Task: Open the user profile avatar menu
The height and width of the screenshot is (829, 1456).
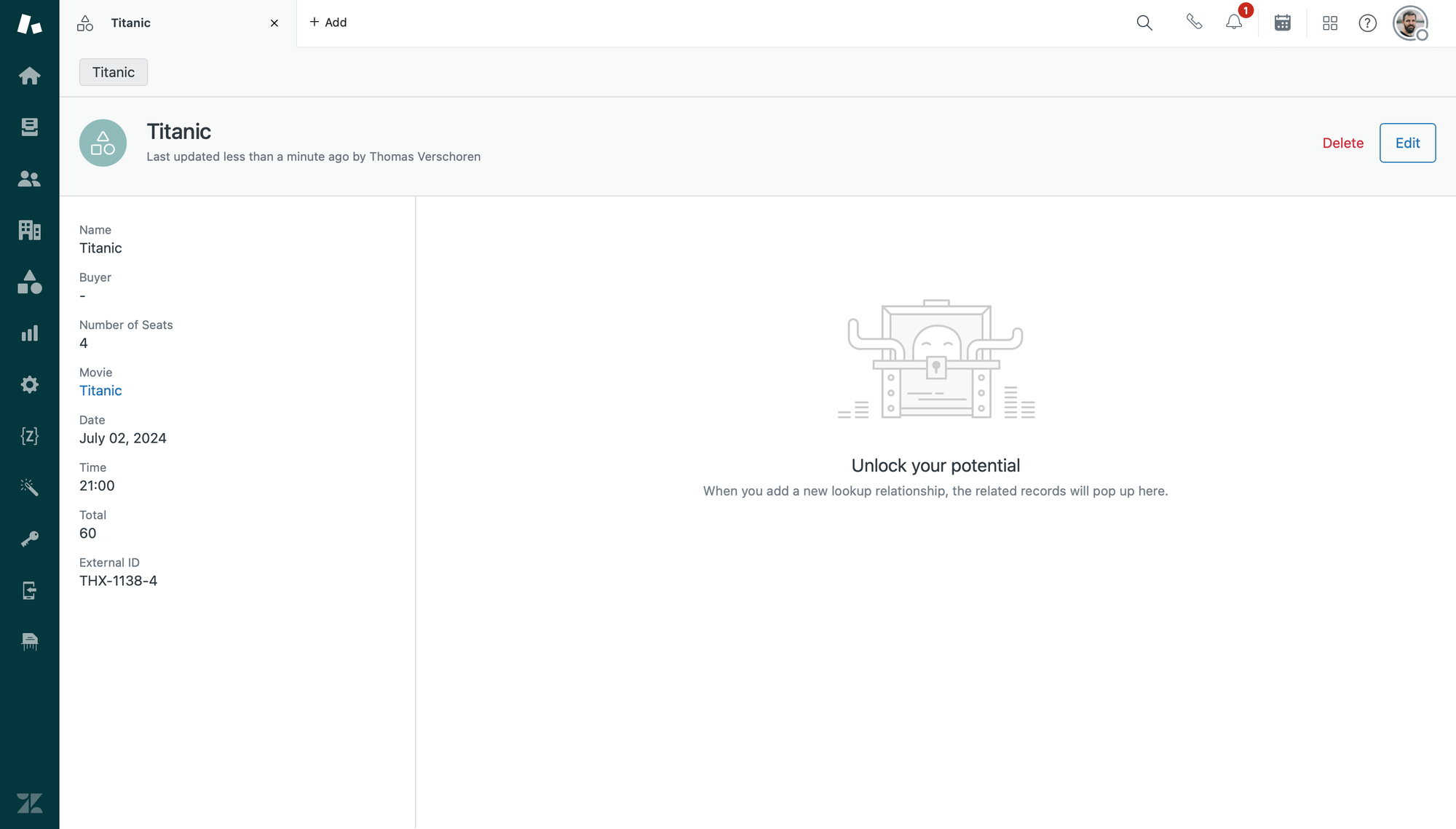Action: point(1410,23)
